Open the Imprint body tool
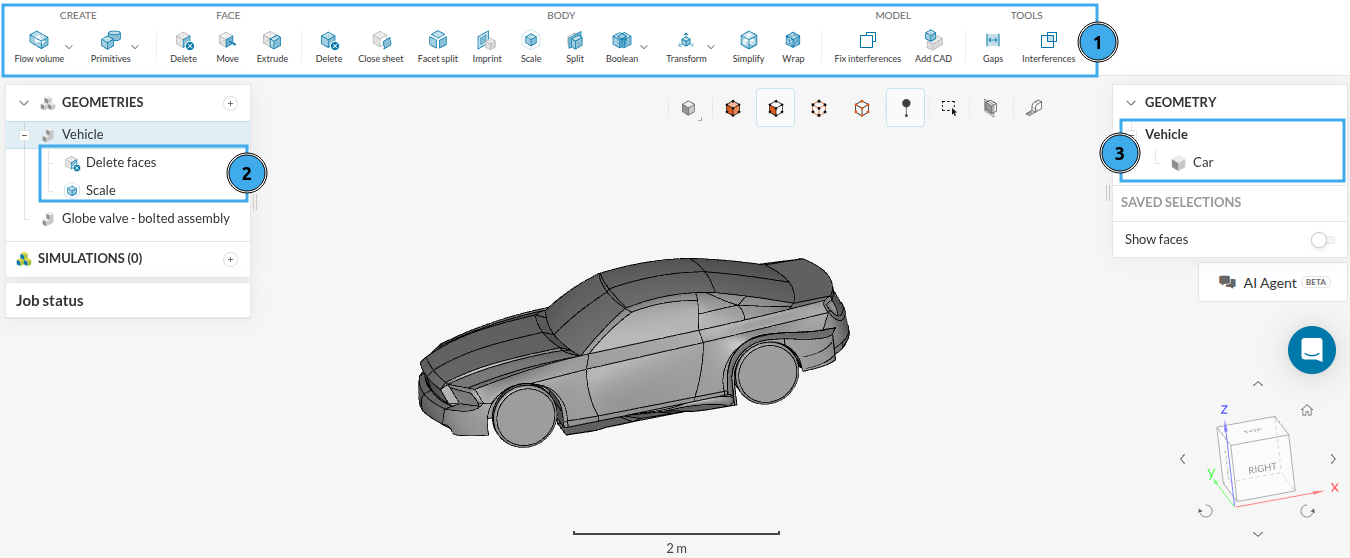 [487, 41]
